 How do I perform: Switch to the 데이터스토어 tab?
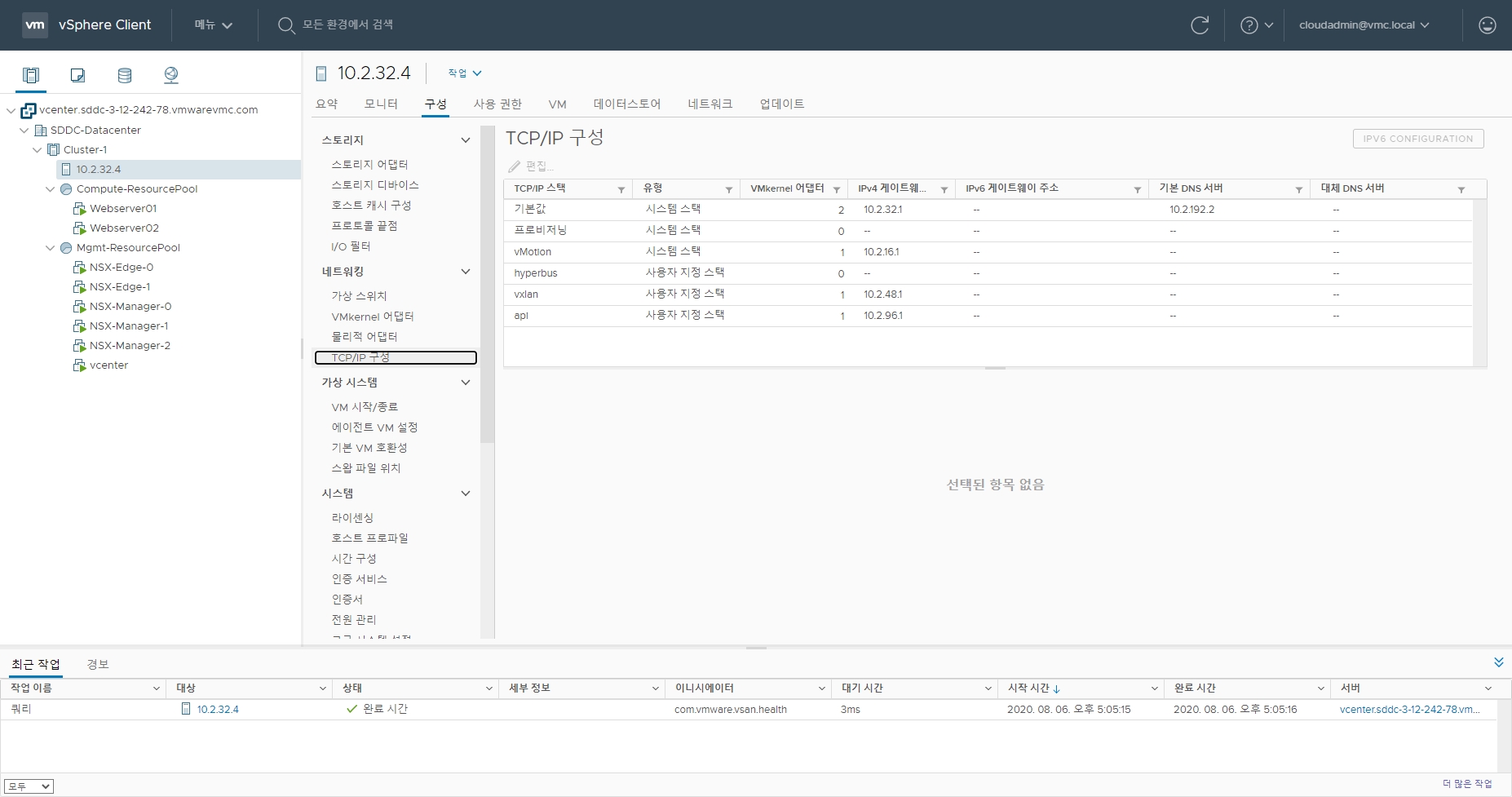626,104
